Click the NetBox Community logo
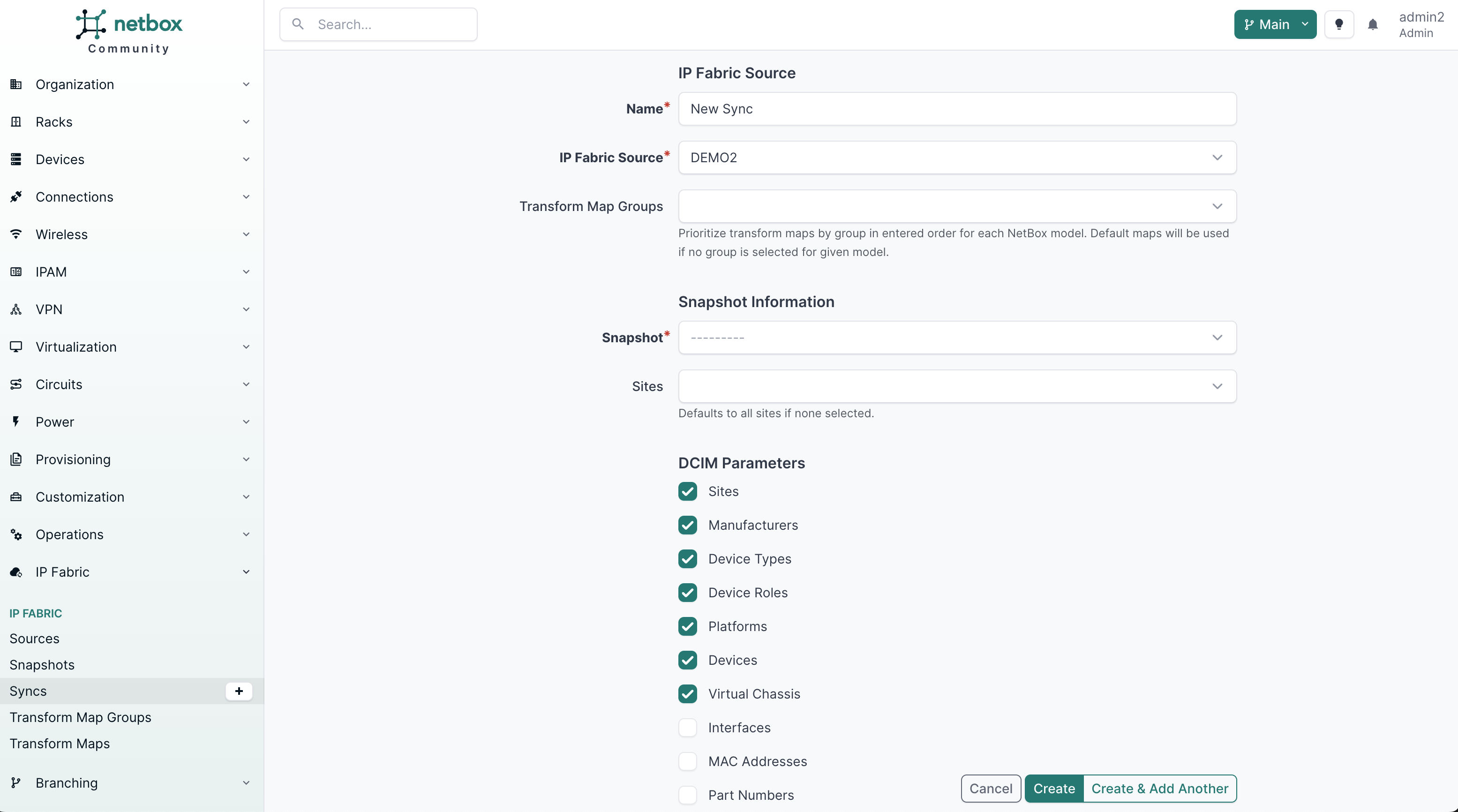 (x=129, y=31)
